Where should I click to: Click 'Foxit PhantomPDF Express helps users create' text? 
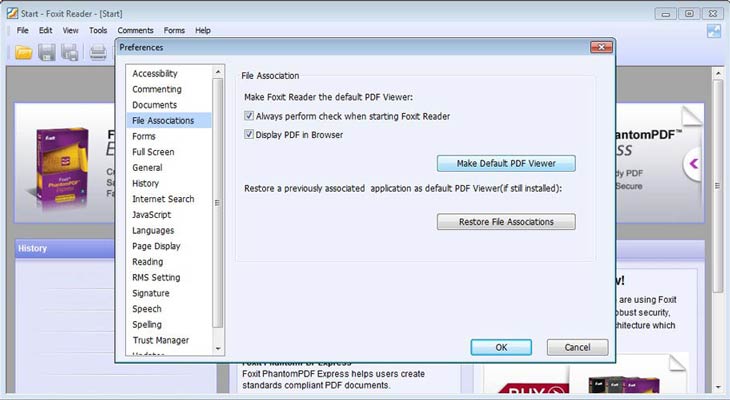point(333,373)
